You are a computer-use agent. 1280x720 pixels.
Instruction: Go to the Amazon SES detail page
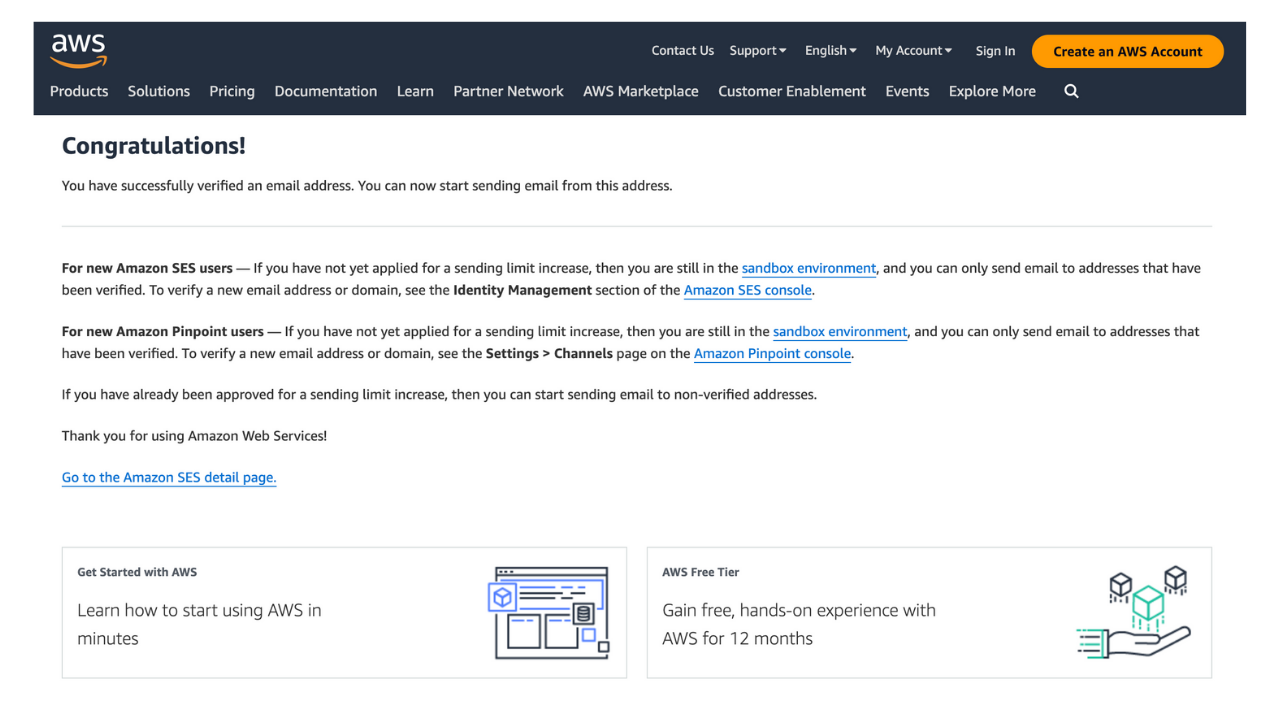coord(169,477)
